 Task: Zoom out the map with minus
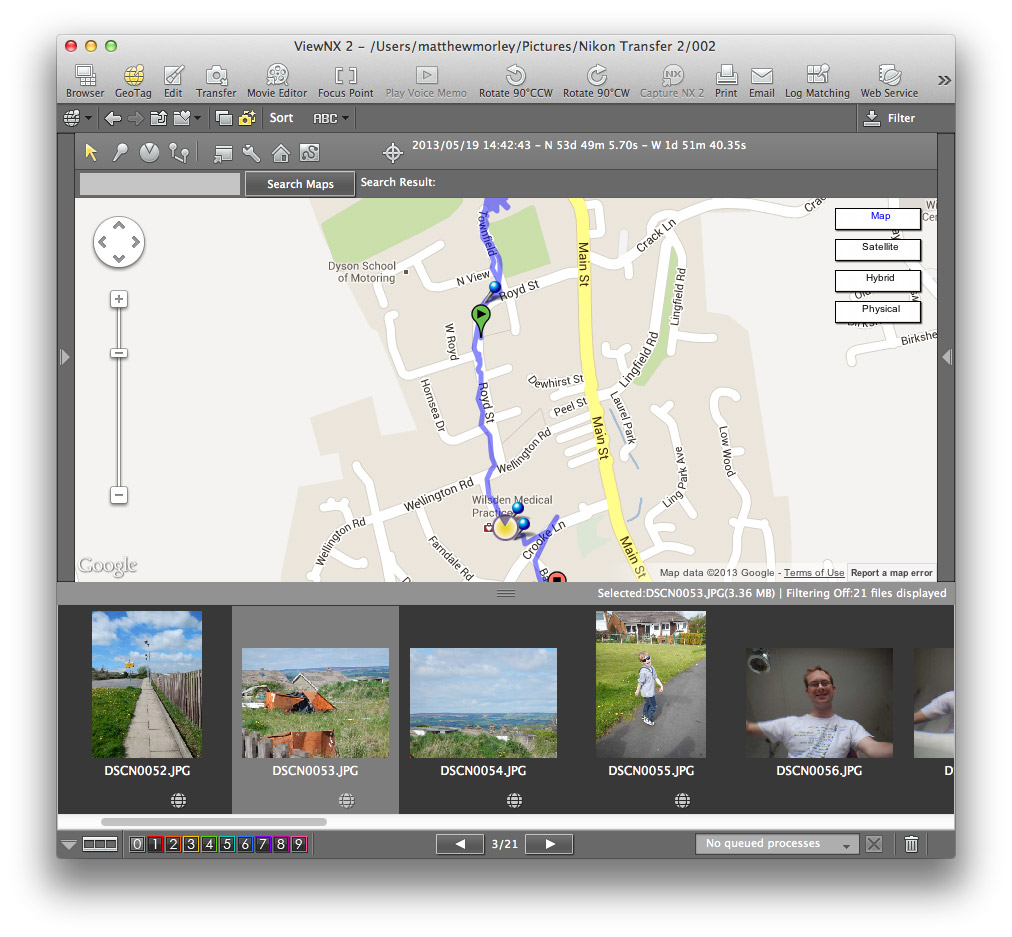[119, 495]
